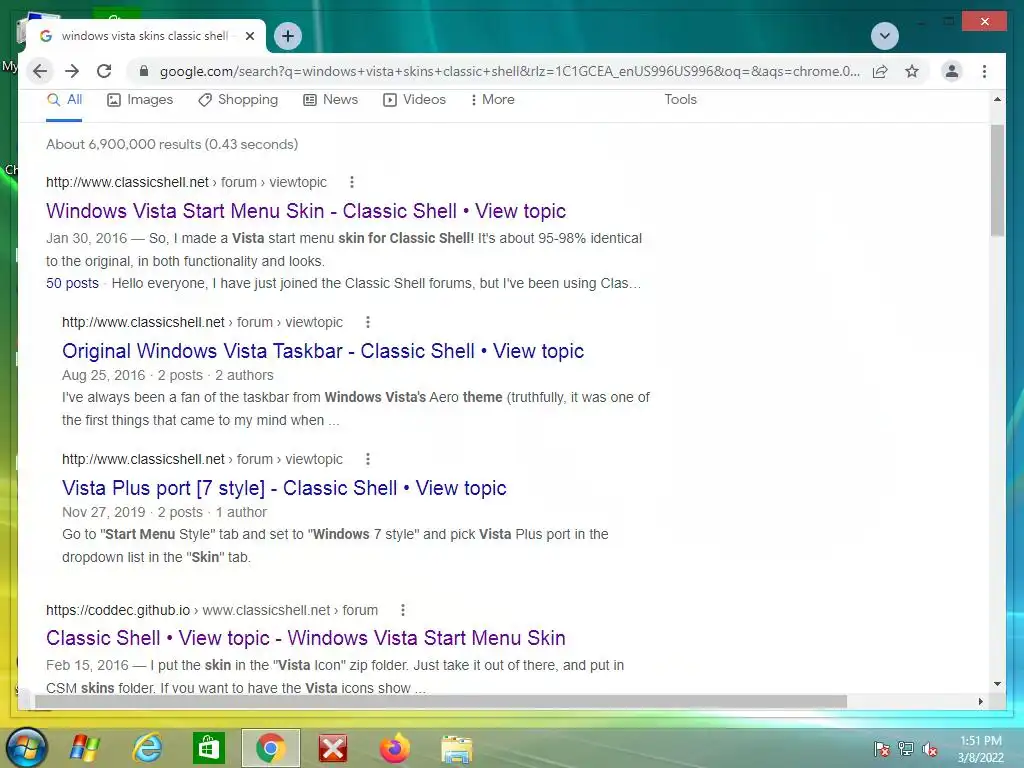The image size is (1024, 768).
Task: Click the Chrome taskbar button
Action: 270,748
